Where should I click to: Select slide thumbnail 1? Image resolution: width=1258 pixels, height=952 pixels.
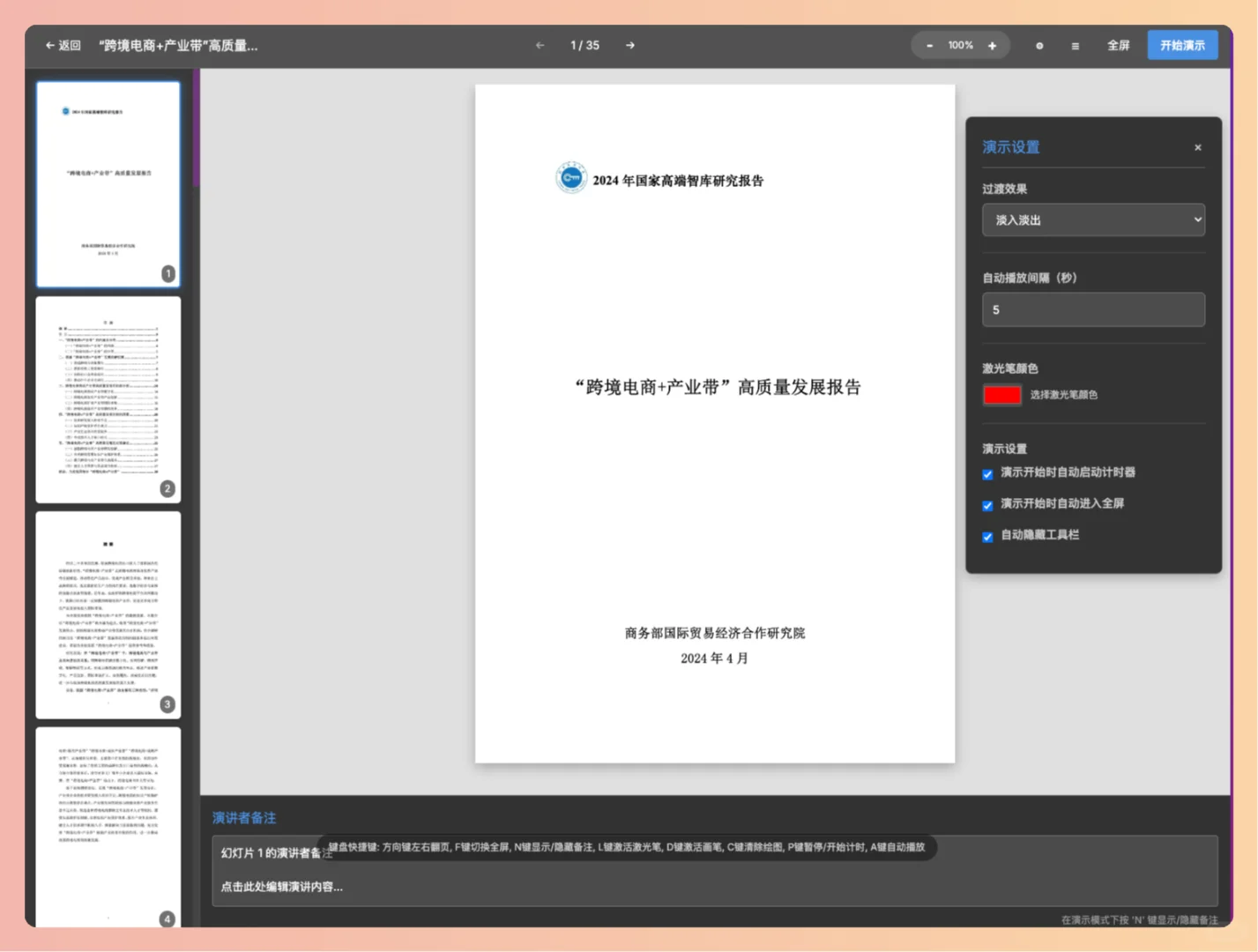(108, 184)
